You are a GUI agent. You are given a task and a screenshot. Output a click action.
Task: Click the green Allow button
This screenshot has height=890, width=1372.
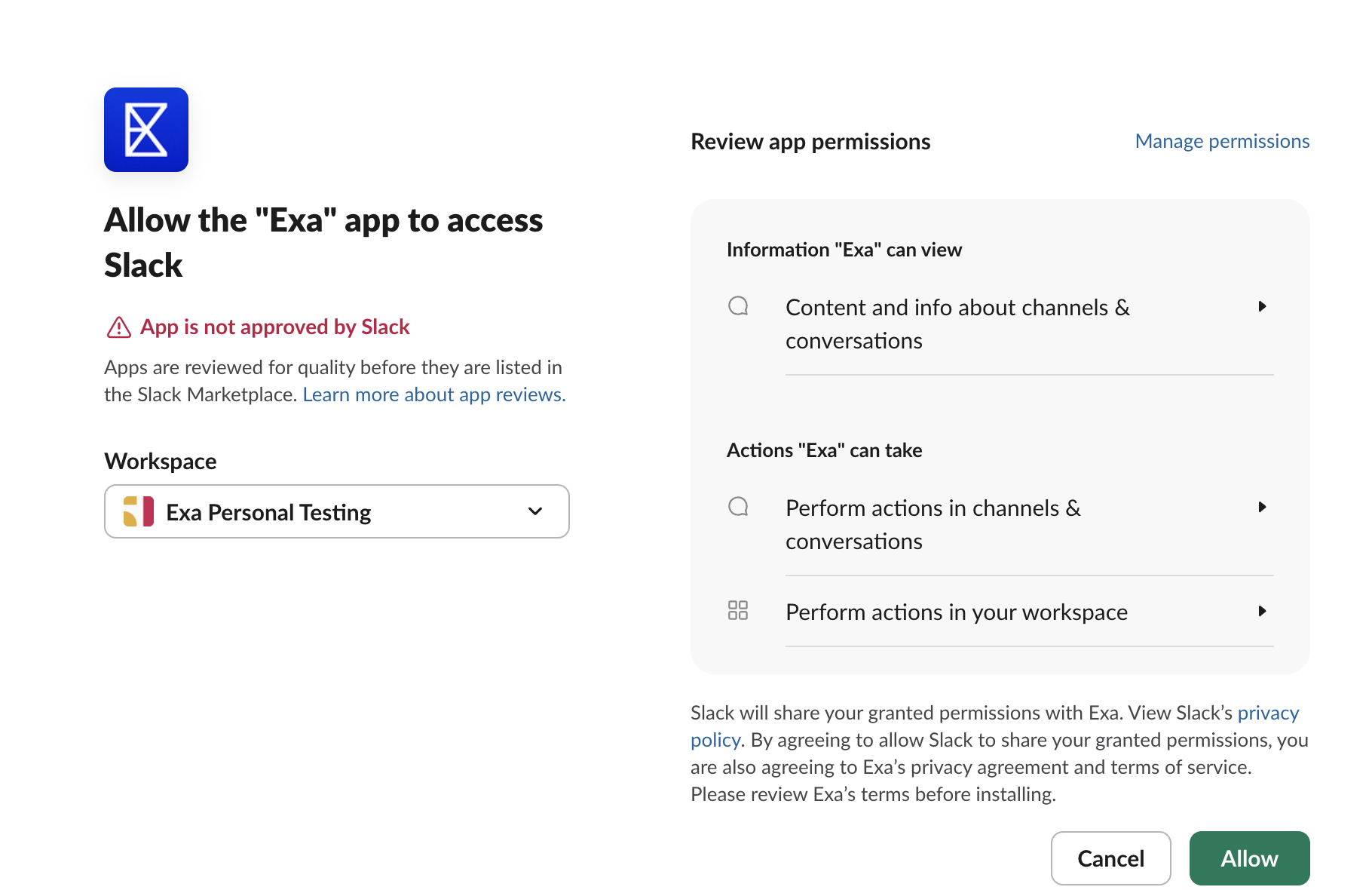[1250, 858]
